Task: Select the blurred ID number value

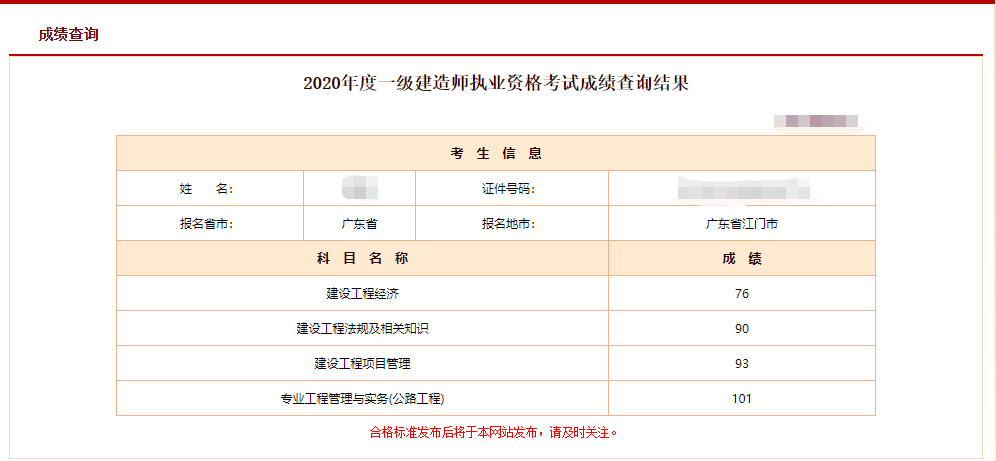Action: pos(741,188)
